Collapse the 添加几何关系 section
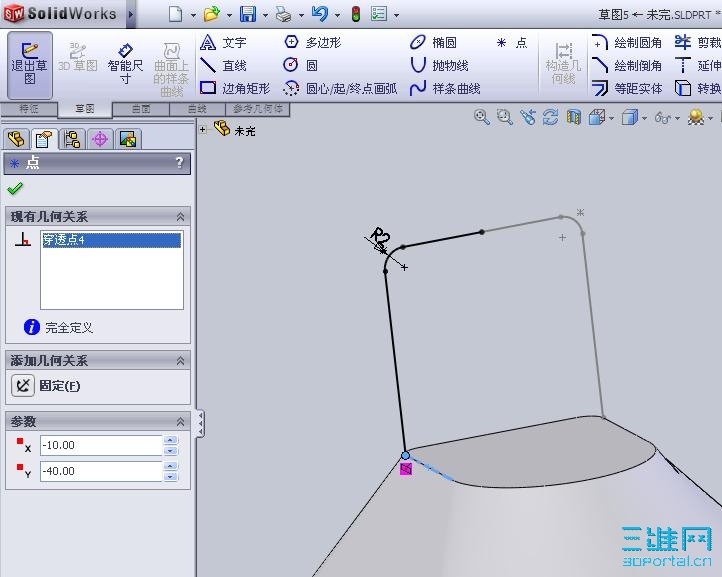Image resolution: width=722 pixels, height=577 pixels. click(x=180, y=361)
